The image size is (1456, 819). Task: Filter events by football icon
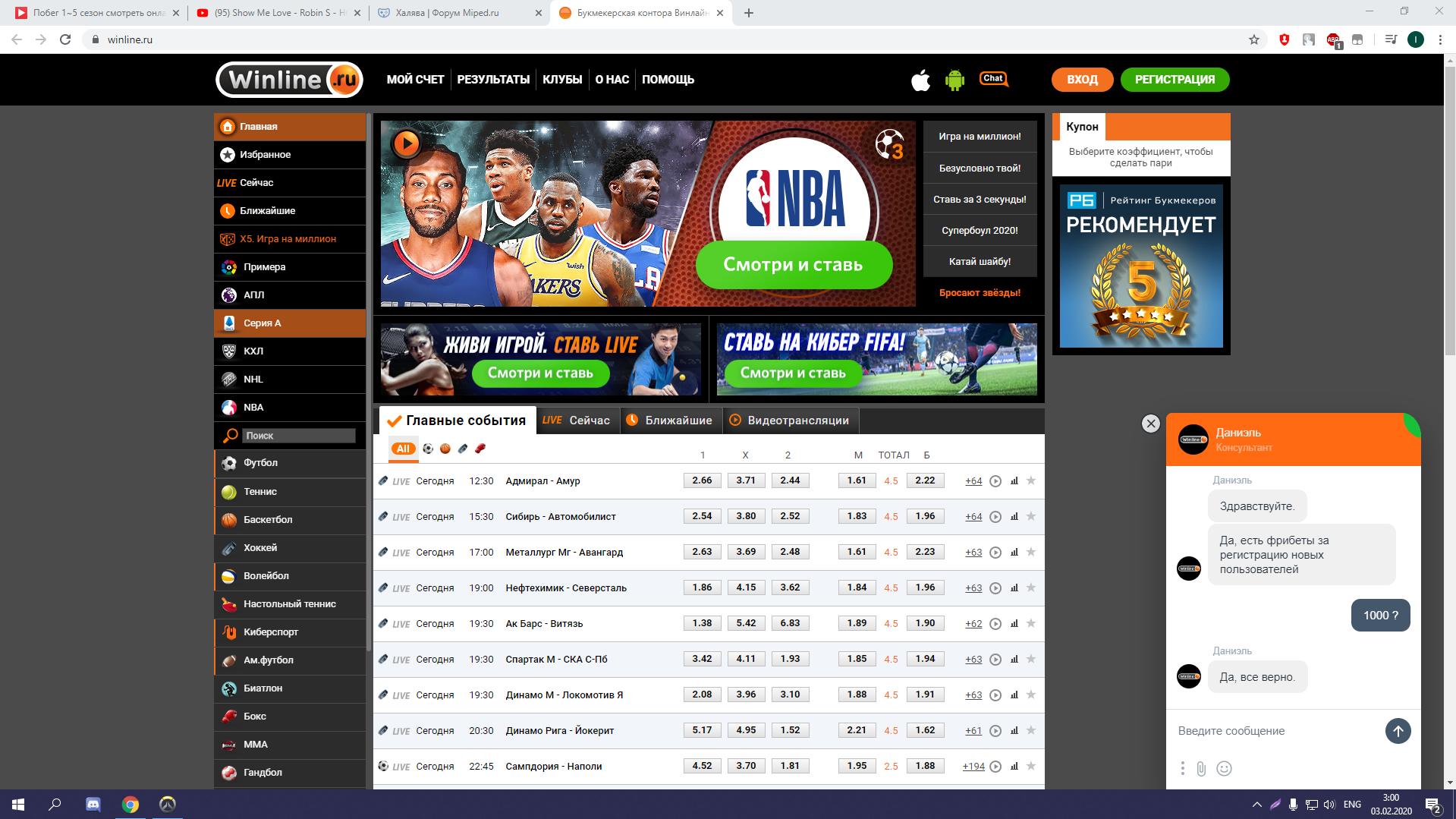[x=428, y=449]
